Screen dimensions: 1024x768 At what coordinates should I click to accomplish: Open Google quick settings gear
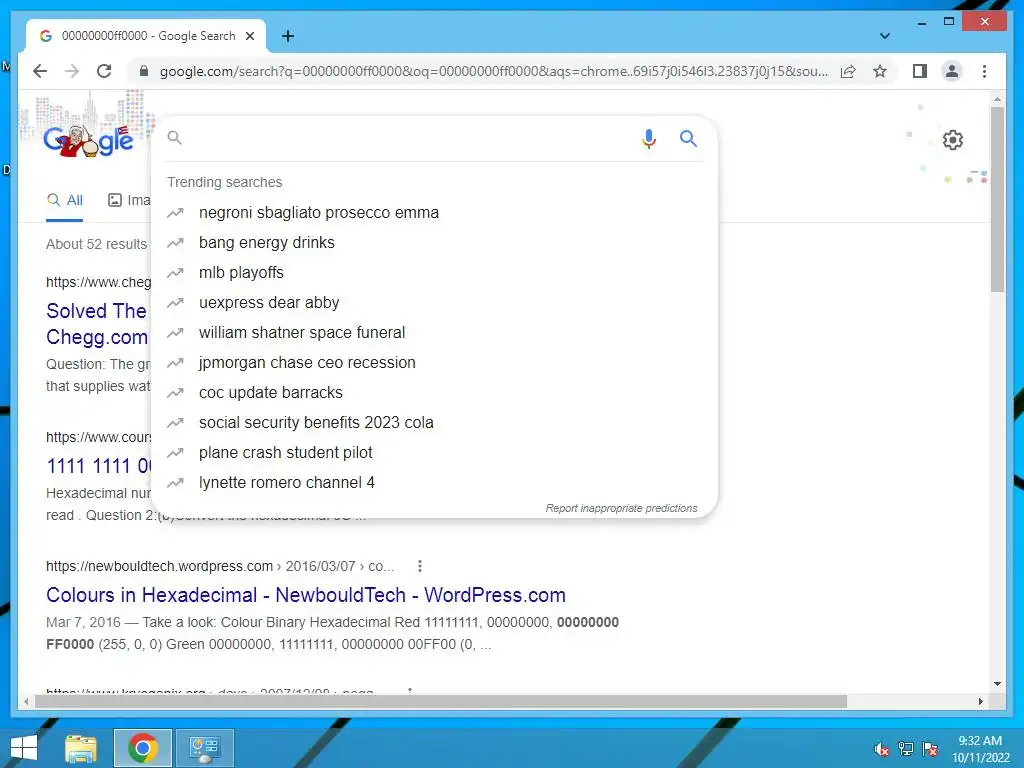pyautogui.click(x=952, y=140)
